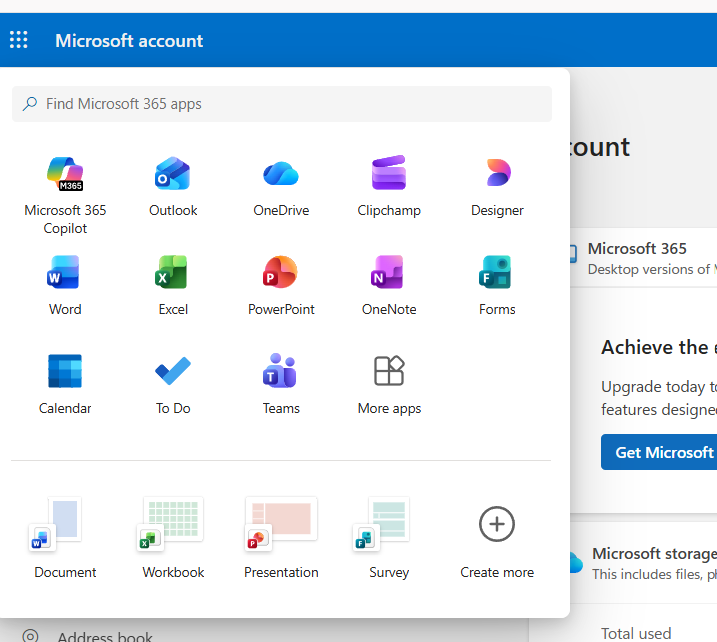Click the Address book sidebar icon

(30, 636)
